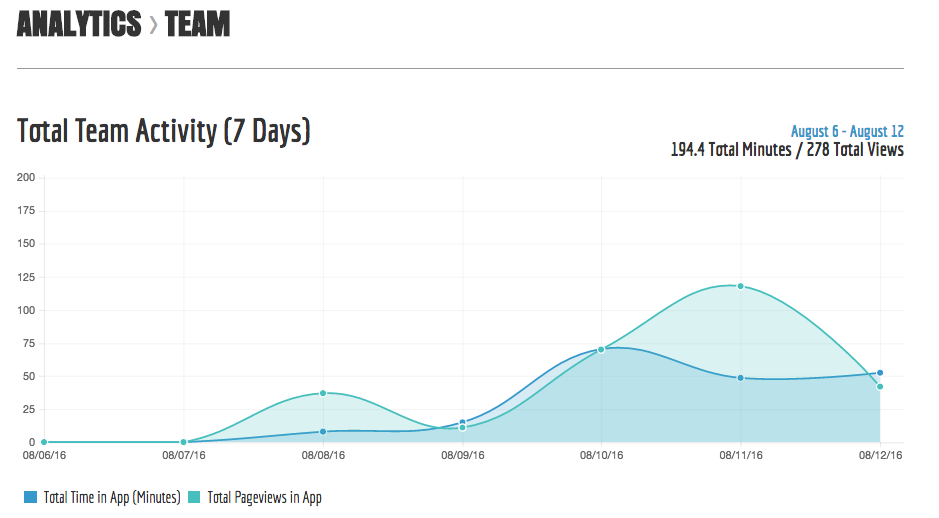This screenshot has height=518, width=939.
Task: Click the first data point at 08/06/16
Action: click(x=44, y=442)
